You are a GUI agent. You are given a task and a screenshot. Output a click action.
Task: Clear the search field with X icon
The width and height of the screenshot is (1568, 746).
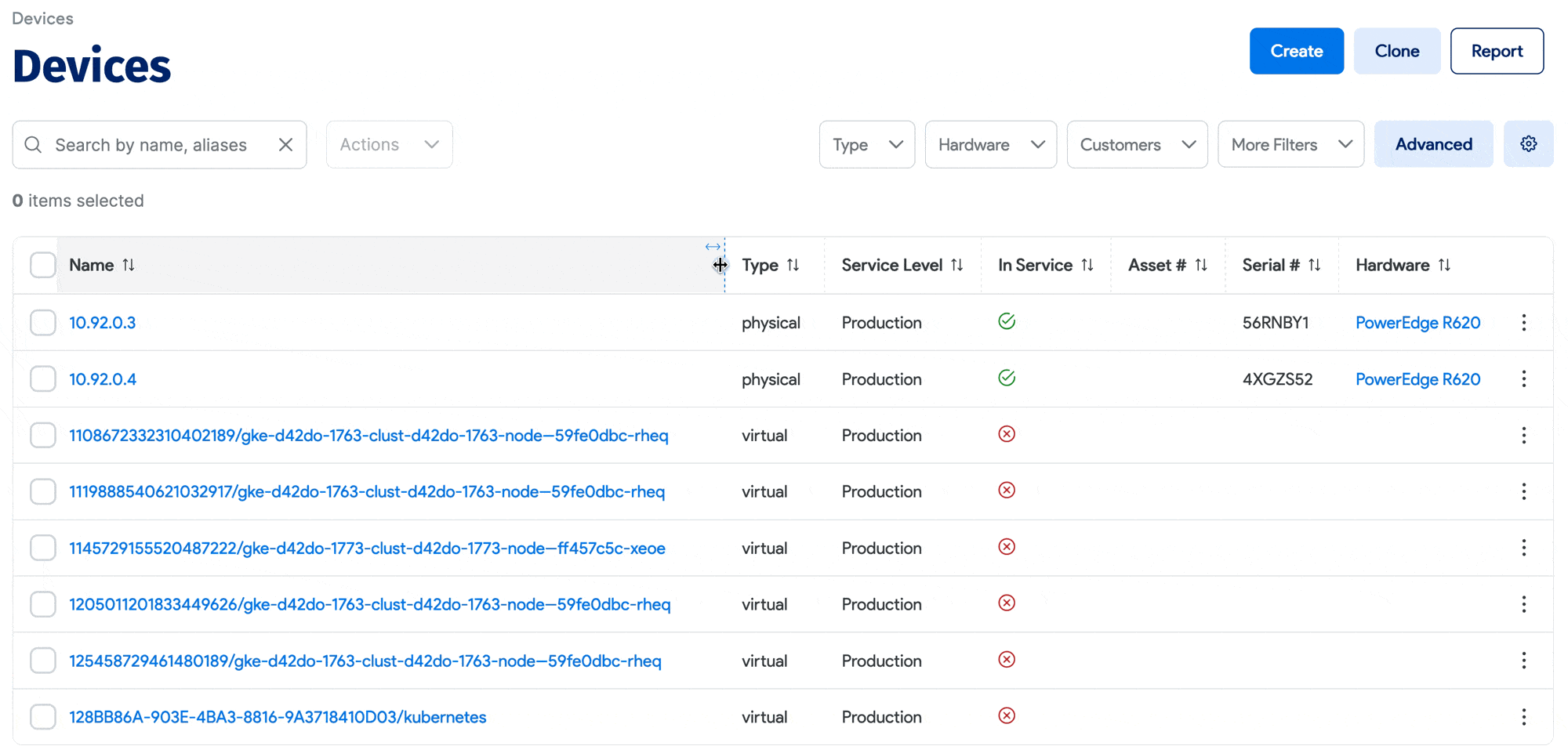coord(285,145)
